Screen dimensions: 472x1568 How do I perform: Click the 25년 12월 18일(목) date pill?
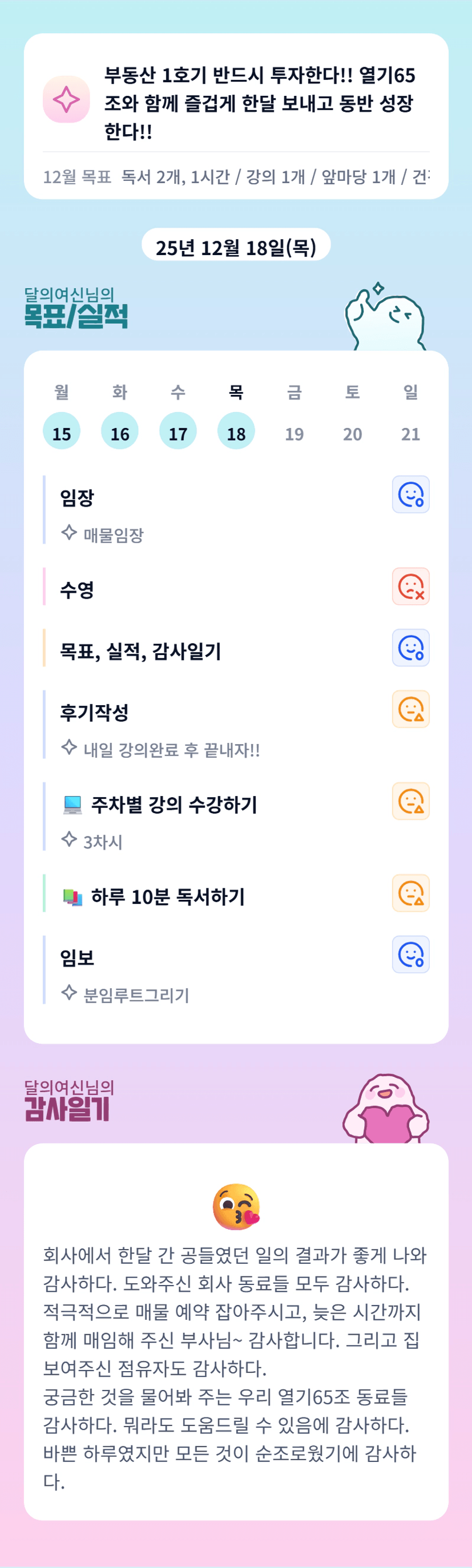236,246
